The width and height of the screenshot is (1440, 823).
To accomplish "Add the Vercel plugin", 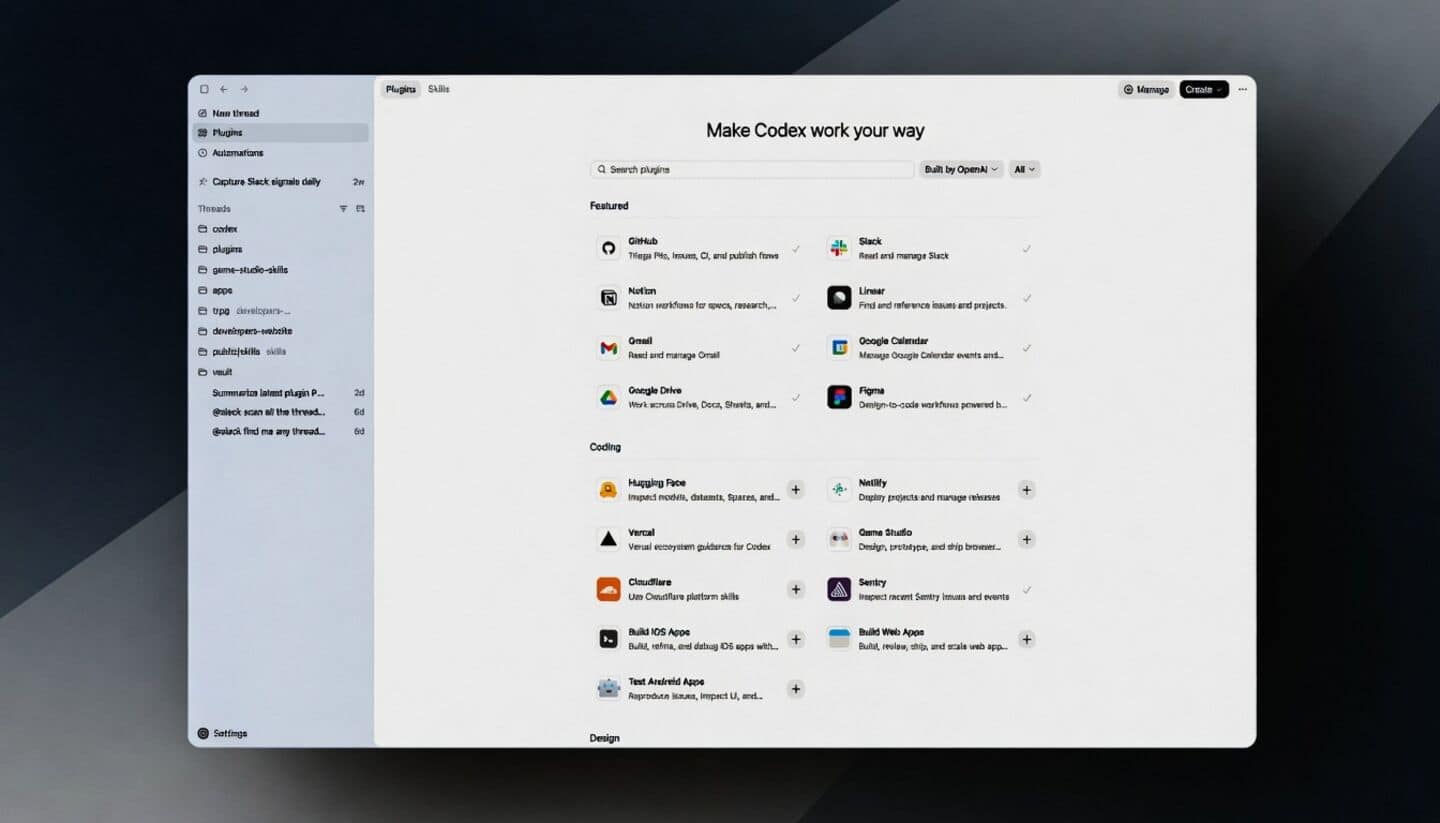I will pos(796,540).
